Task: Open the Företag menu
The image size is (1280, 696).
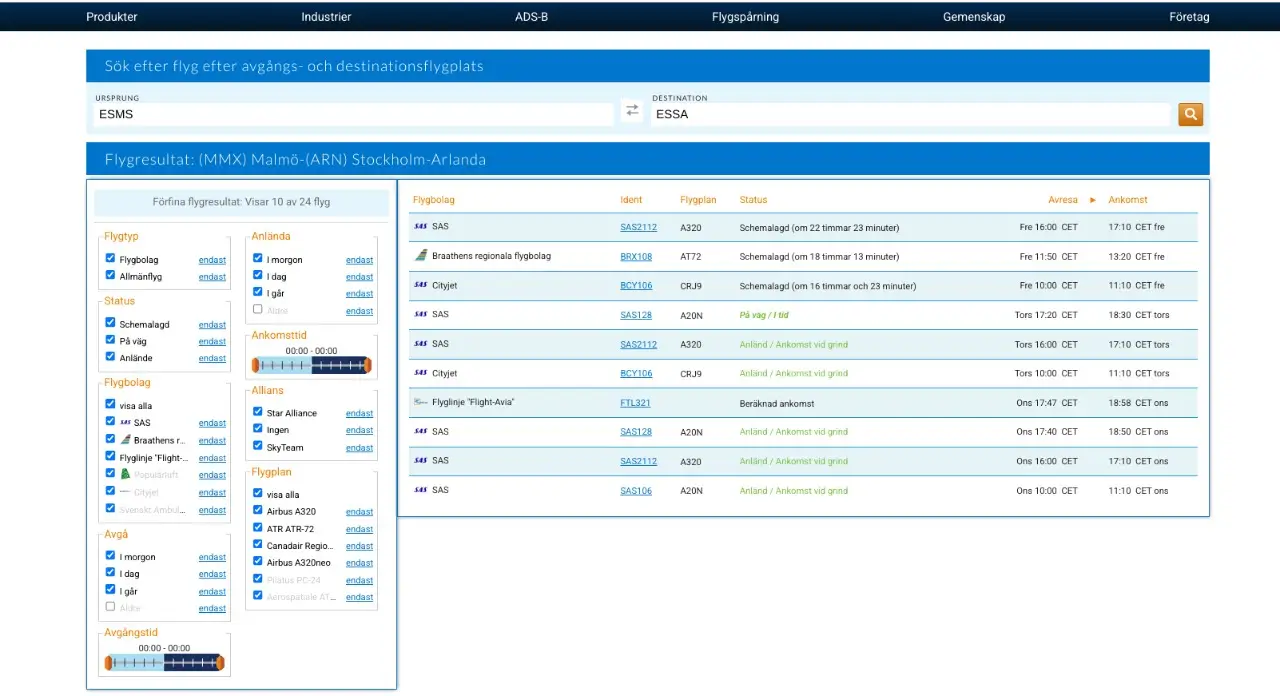Action: 1189,17
